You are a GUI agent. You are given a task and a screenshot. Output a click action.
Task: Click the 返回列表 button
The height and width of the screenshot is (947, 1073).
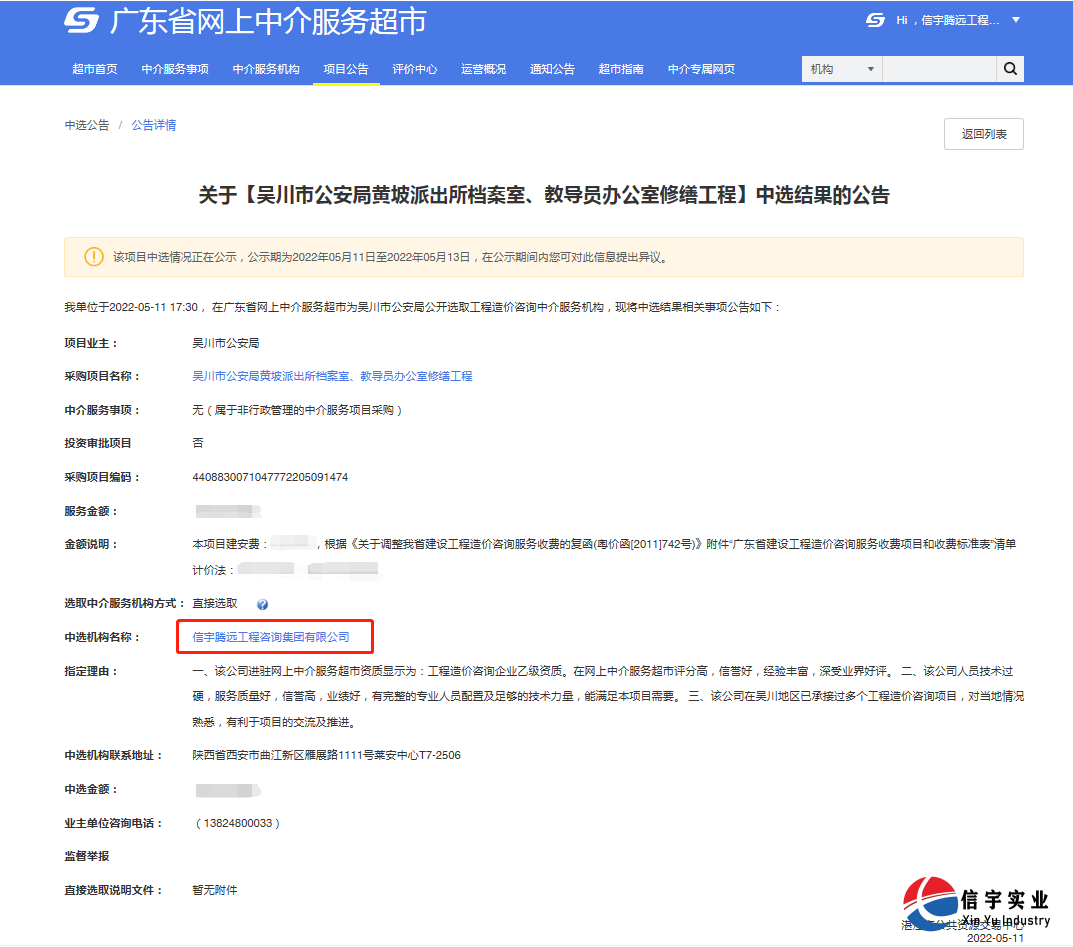tap(983, 133)
